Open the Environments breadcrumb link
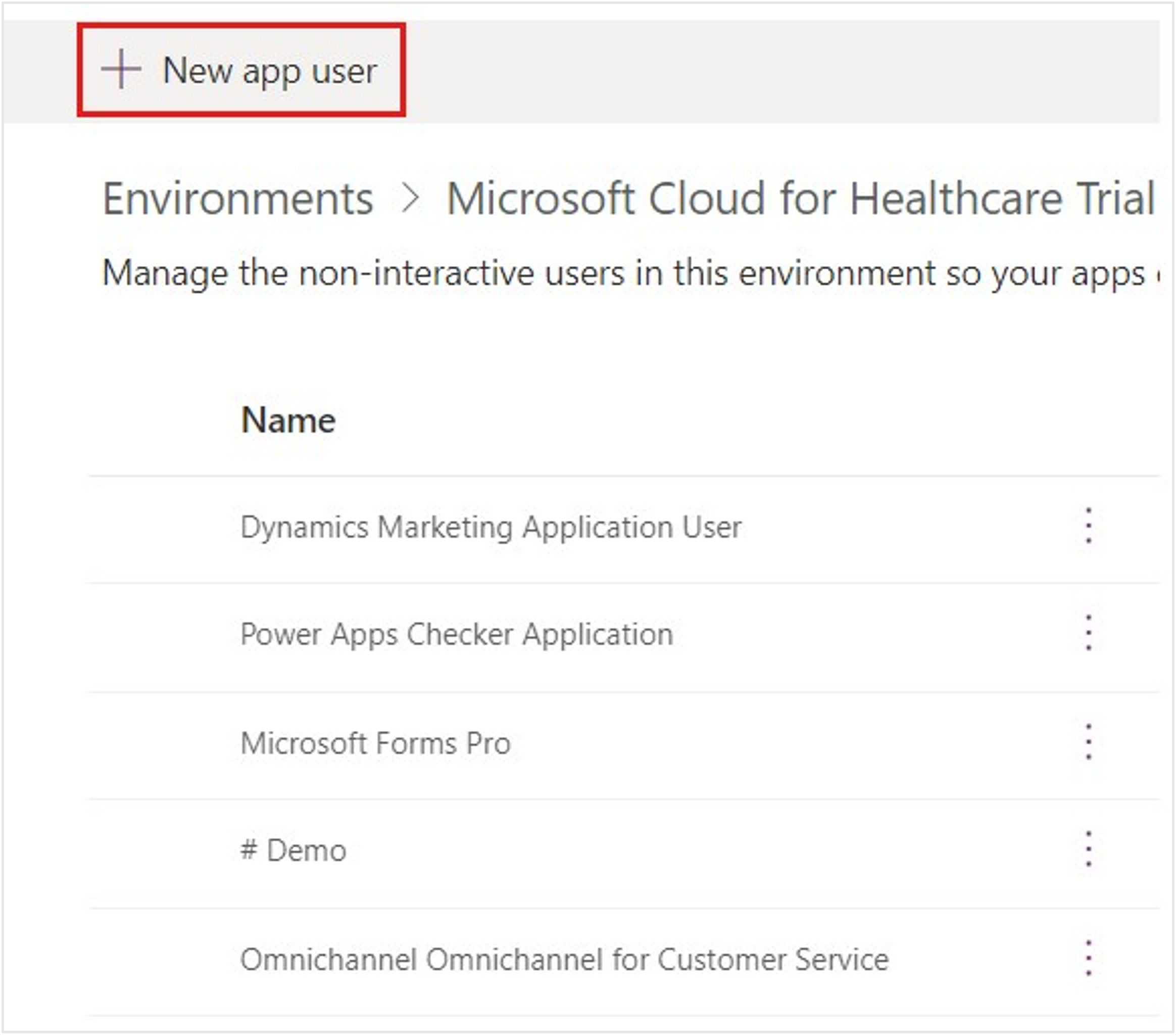Image resolution: width=1176 pixels, height=1035 pixels. click(x=237, y=199)
